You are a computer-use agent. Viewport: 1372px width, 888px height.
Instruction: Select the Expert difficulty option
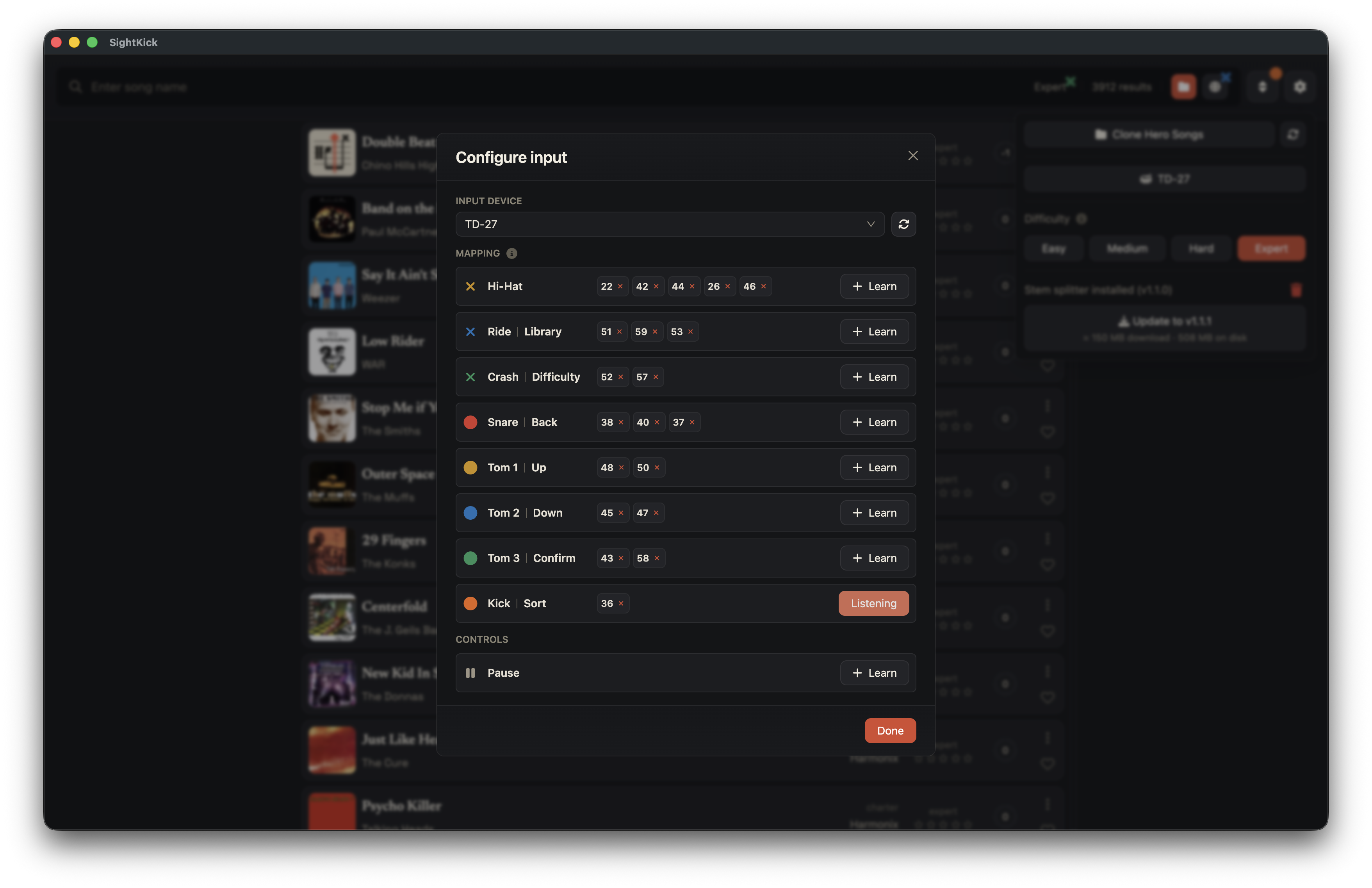coord(1271,248)
